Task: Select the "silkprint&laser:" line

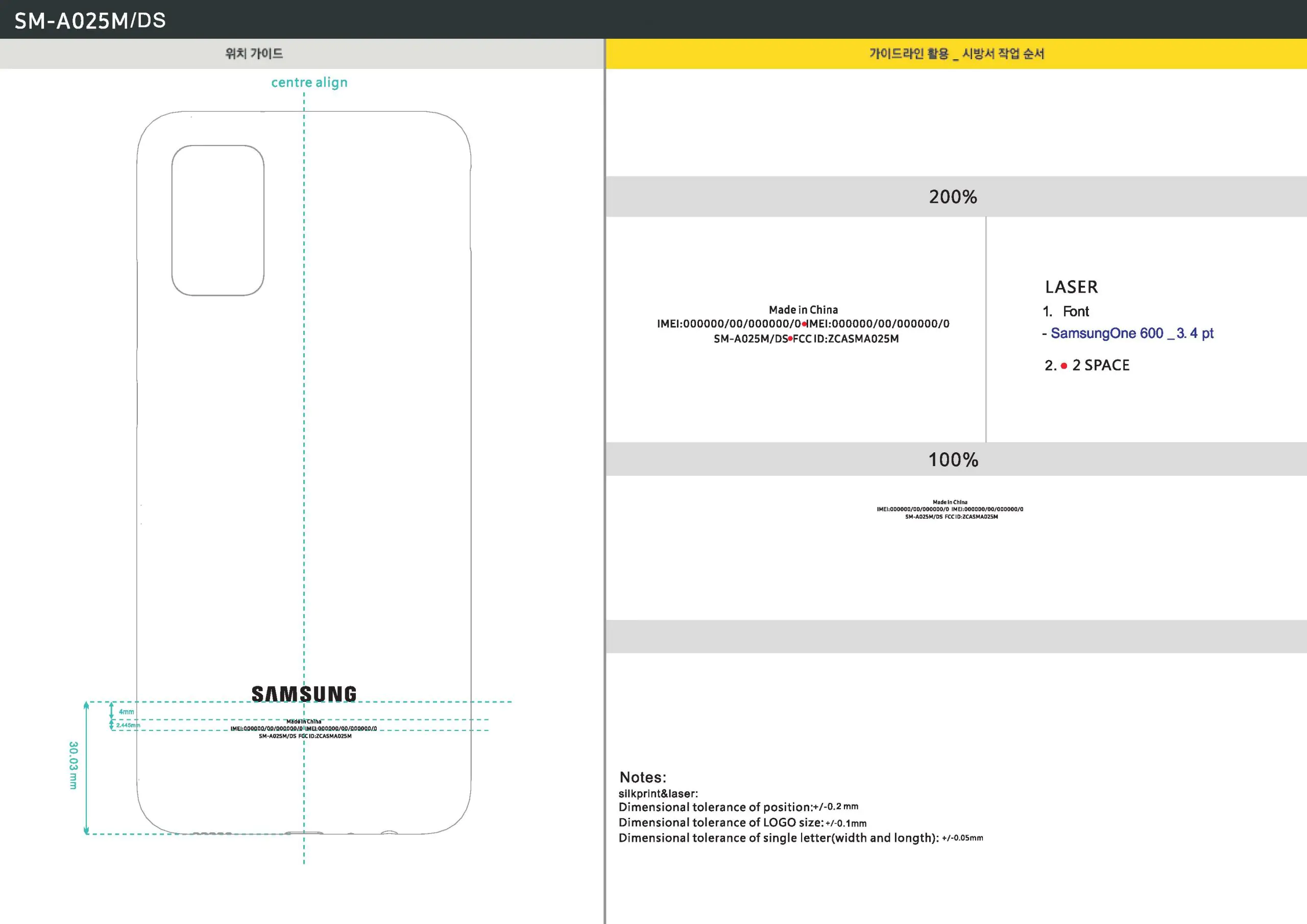Action: [658, 794]
